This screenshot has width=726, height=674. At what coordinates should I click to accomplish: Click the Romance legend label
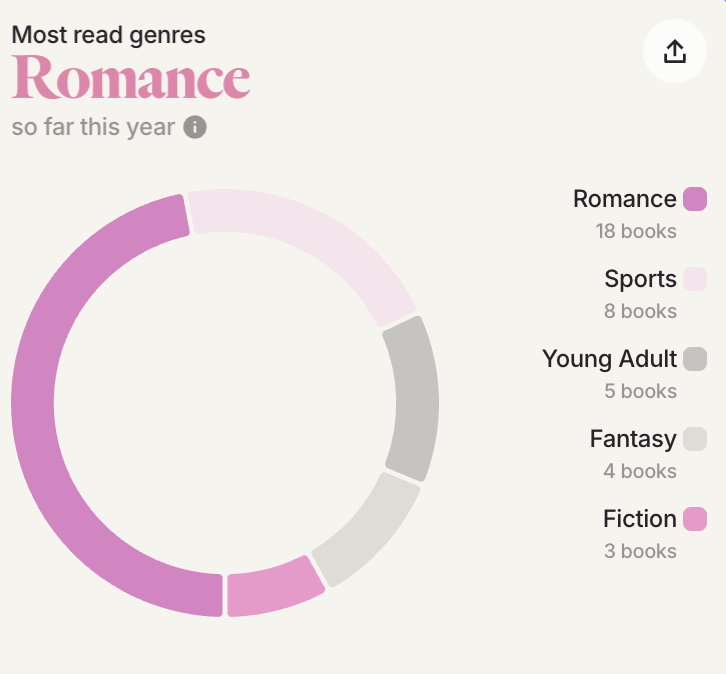[624, 199]
